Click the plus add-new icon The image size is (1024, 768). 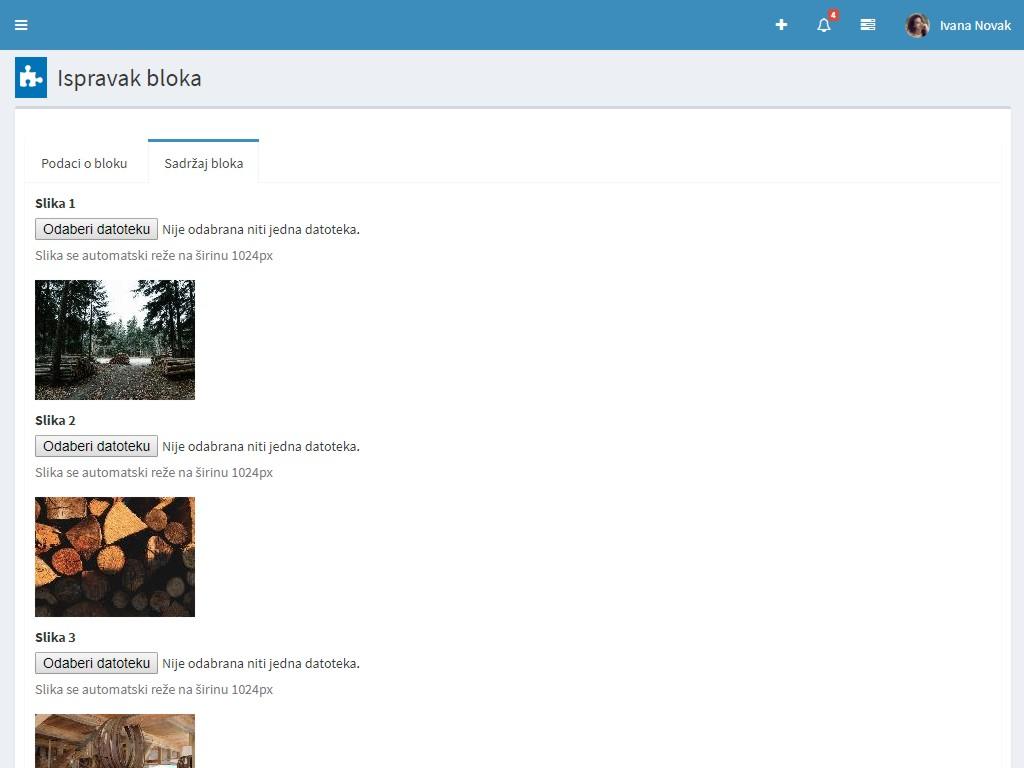pos(781,25)
